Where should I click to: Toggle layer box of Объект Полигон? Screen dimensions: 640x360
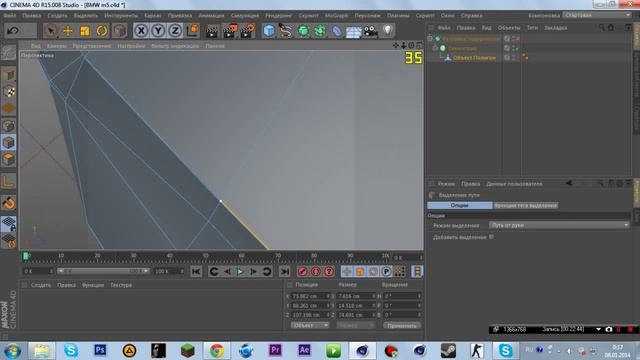[507, 58]
